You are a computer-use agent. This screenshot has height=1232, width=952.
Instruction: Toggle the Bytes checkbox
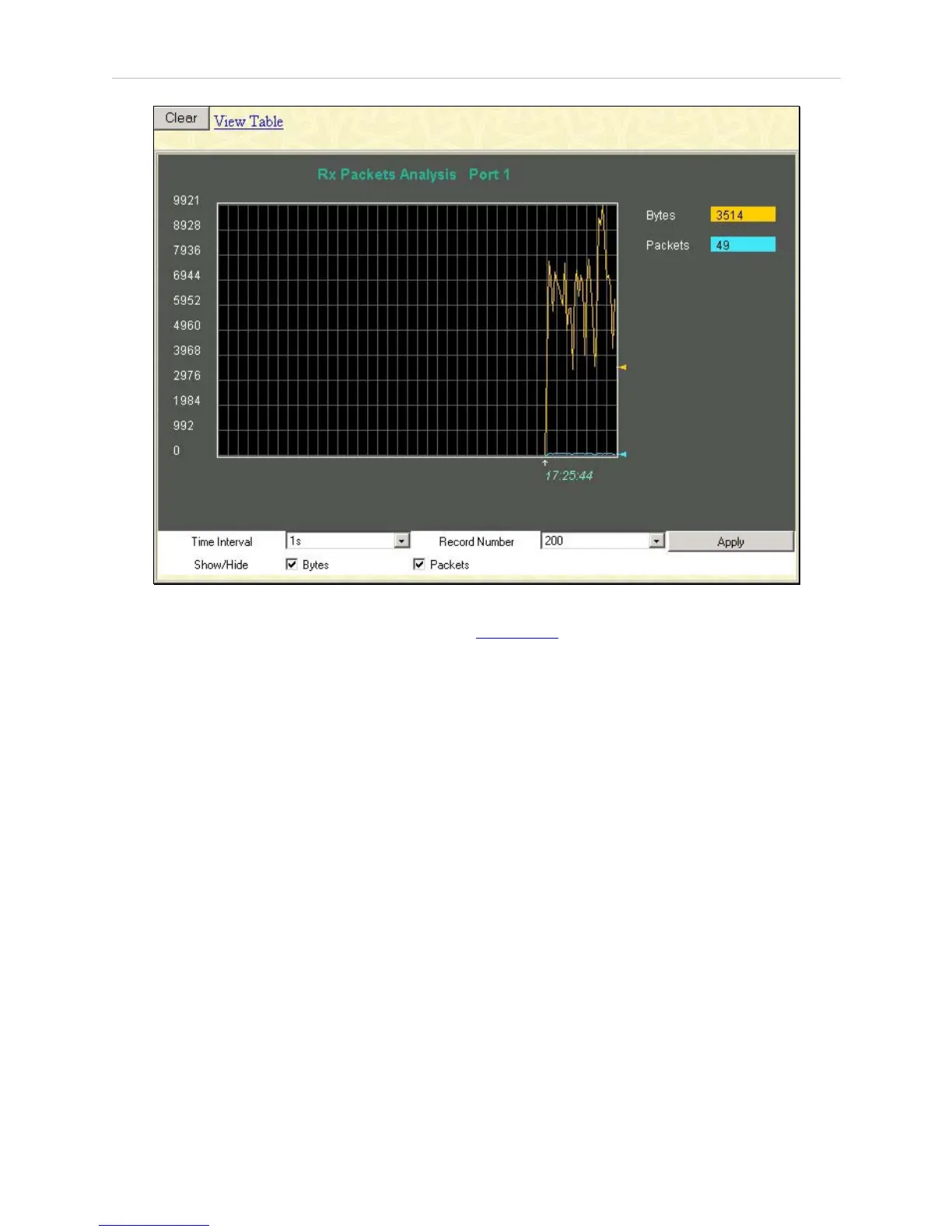(292, 565)
